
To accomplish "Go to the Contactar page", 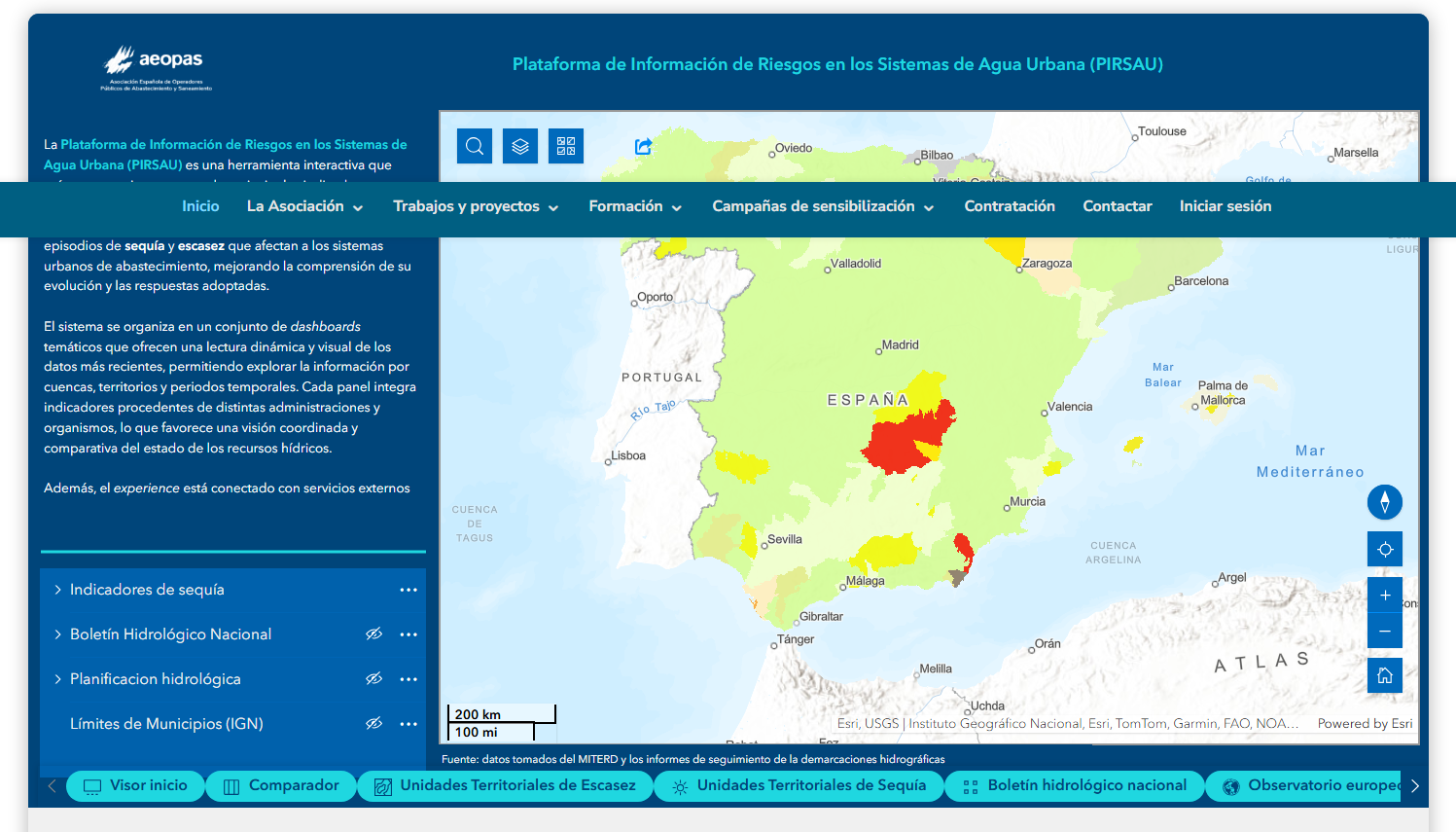I will click(x=1117, y=206).
